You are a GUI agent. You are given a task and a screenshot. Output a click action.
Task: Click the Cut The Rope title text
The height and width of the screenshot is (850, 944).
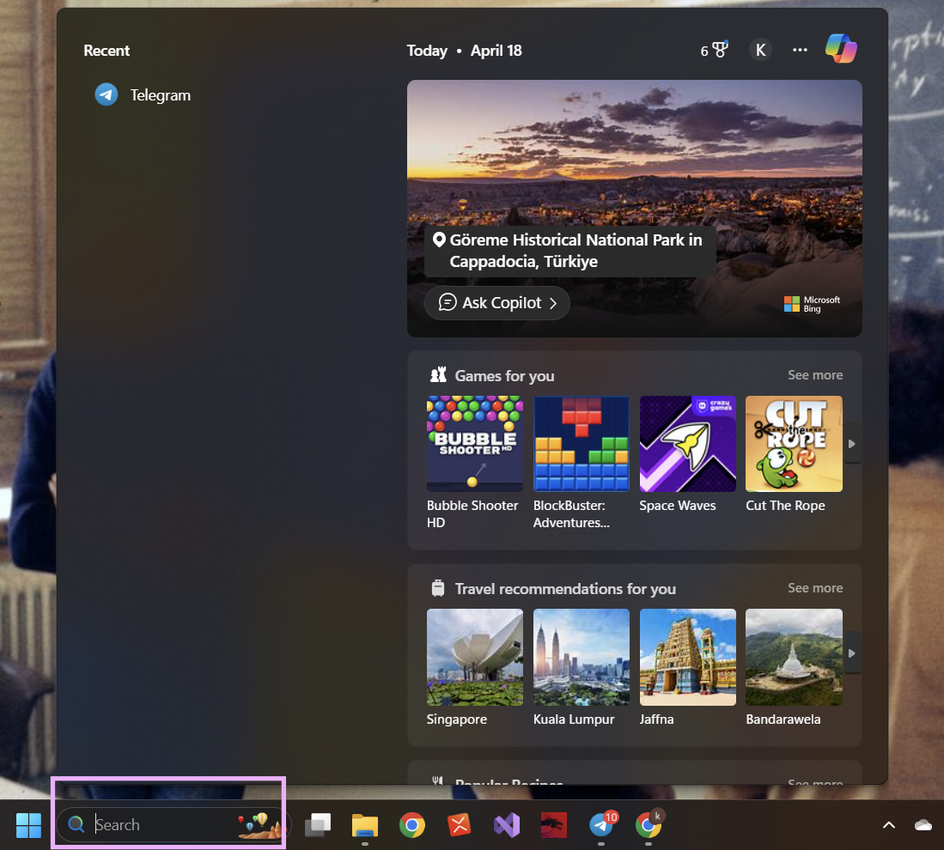(785, 506)
